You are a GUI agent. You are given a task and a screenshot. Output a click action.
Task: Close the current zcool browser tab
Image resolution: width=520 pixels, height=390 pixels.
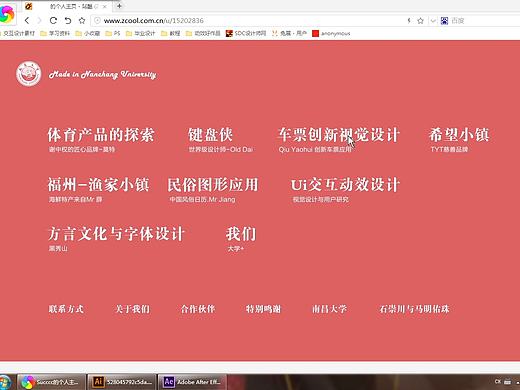tap(105, 6)
